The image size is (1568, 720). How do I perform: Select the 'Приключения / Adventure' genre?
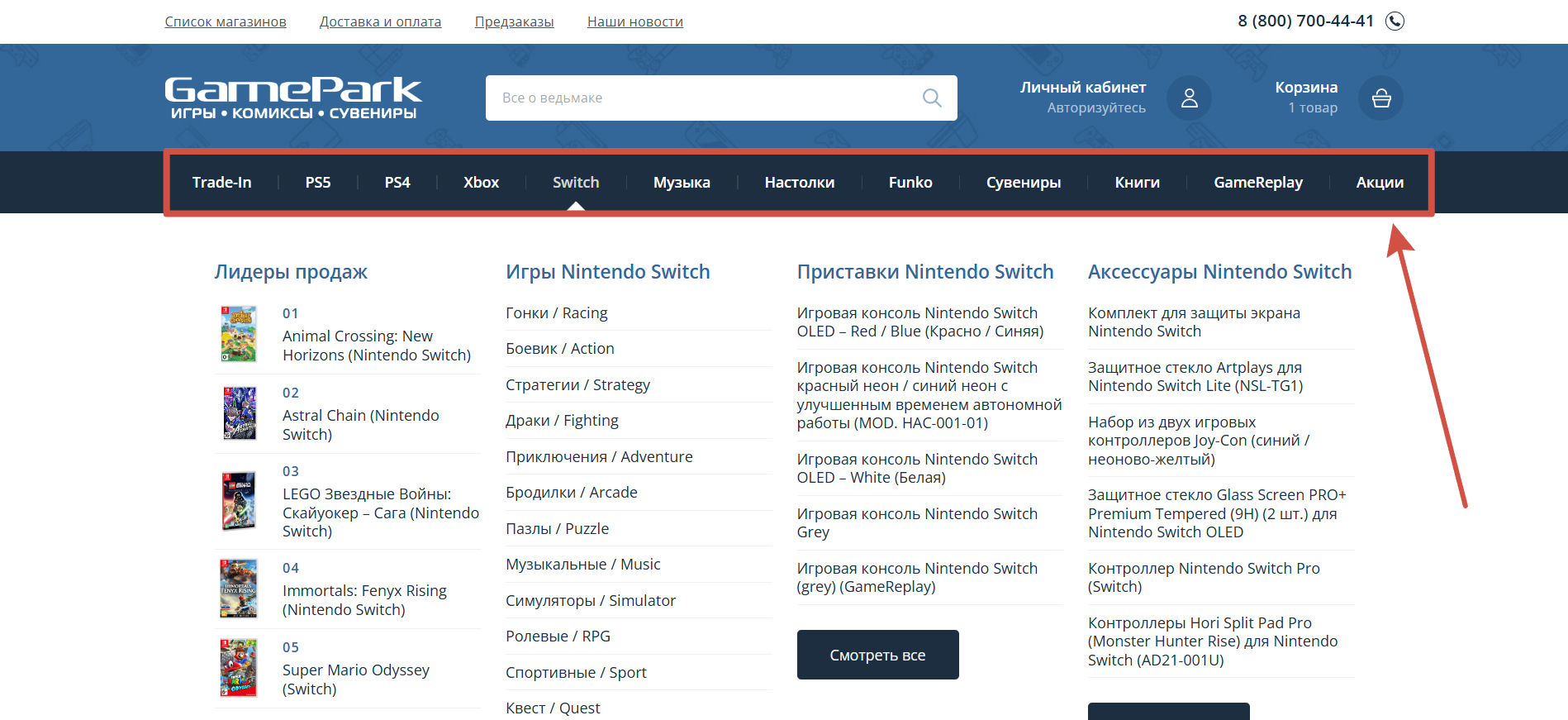[x=599, y=456]
